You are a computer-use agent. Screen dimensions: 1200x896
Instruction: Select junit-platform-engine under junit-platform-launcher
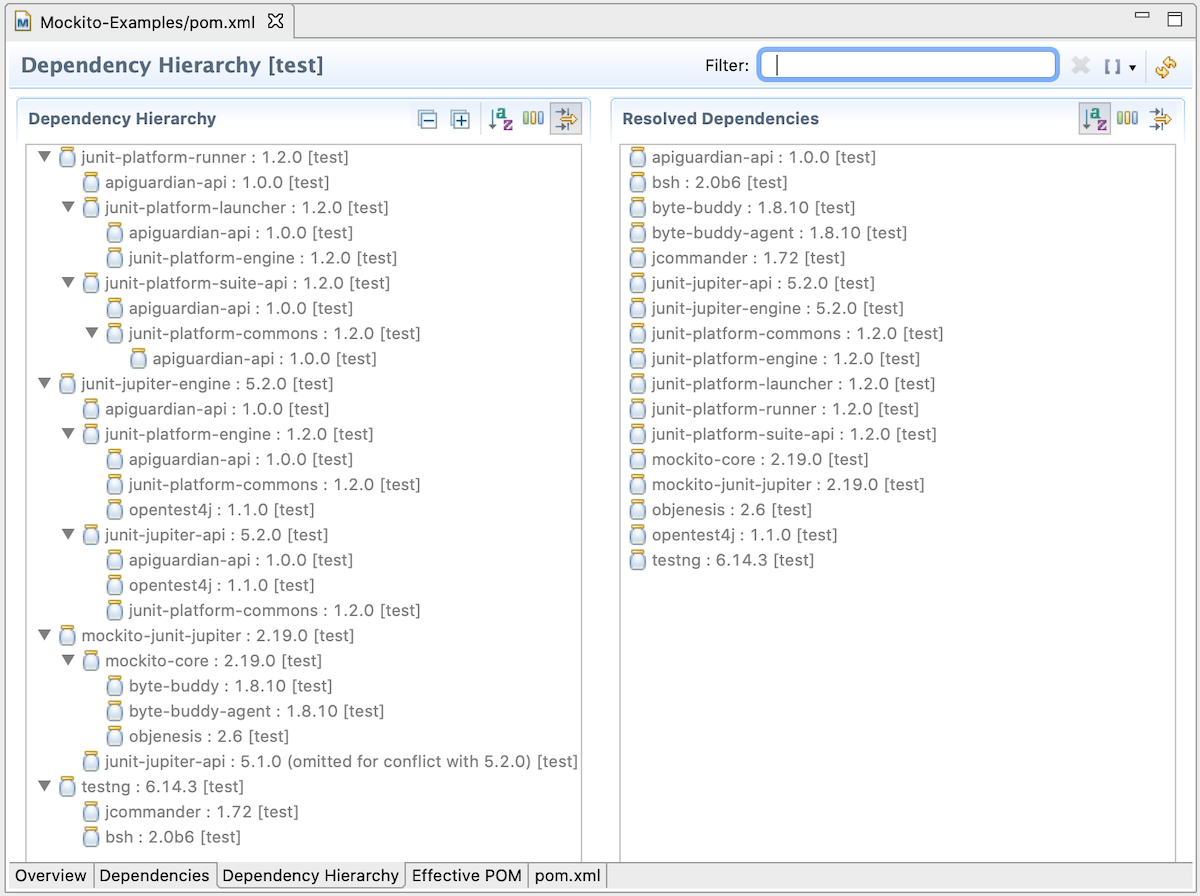point(251,258)
